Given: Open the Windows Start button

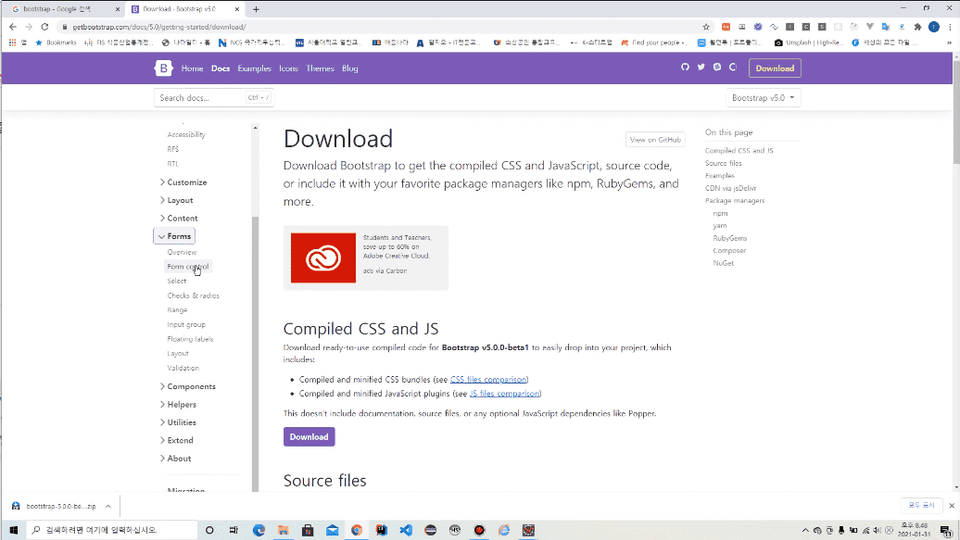Looking at the screenshot, I should pyautogui.click(x=13, y=530).
